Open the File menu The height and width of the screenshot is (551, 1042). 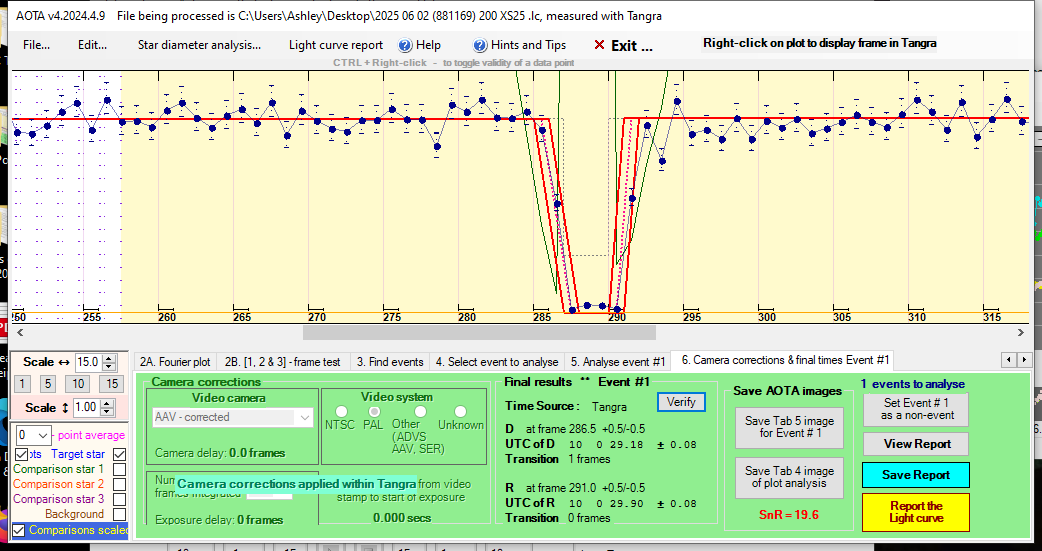coord(36,45)
